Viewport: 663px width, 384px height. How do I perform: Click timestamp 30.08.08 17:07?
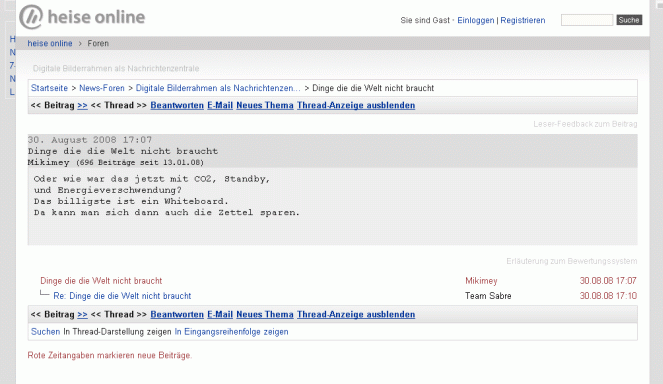[608, 281]
